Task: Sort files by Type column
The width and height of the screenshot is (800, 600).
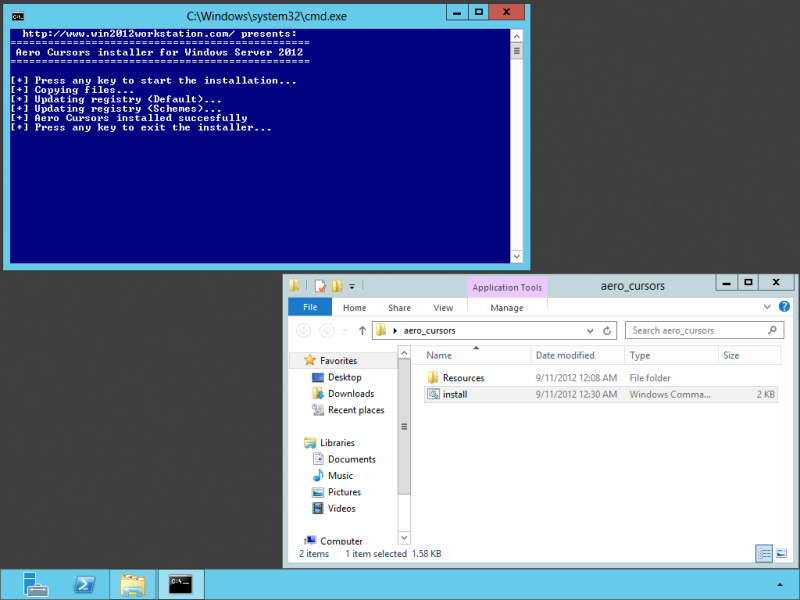Action: click(x=671, y=356)
